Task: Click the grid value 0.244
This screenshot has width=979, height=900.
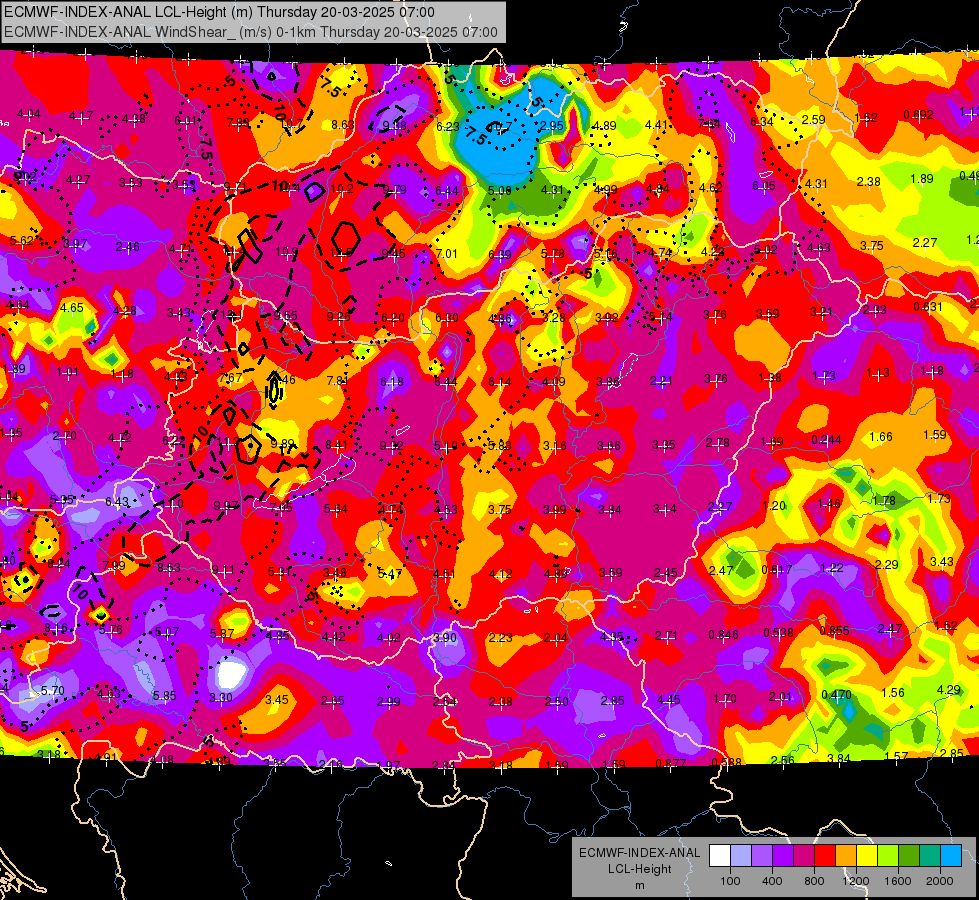Action: click(826, 440)
